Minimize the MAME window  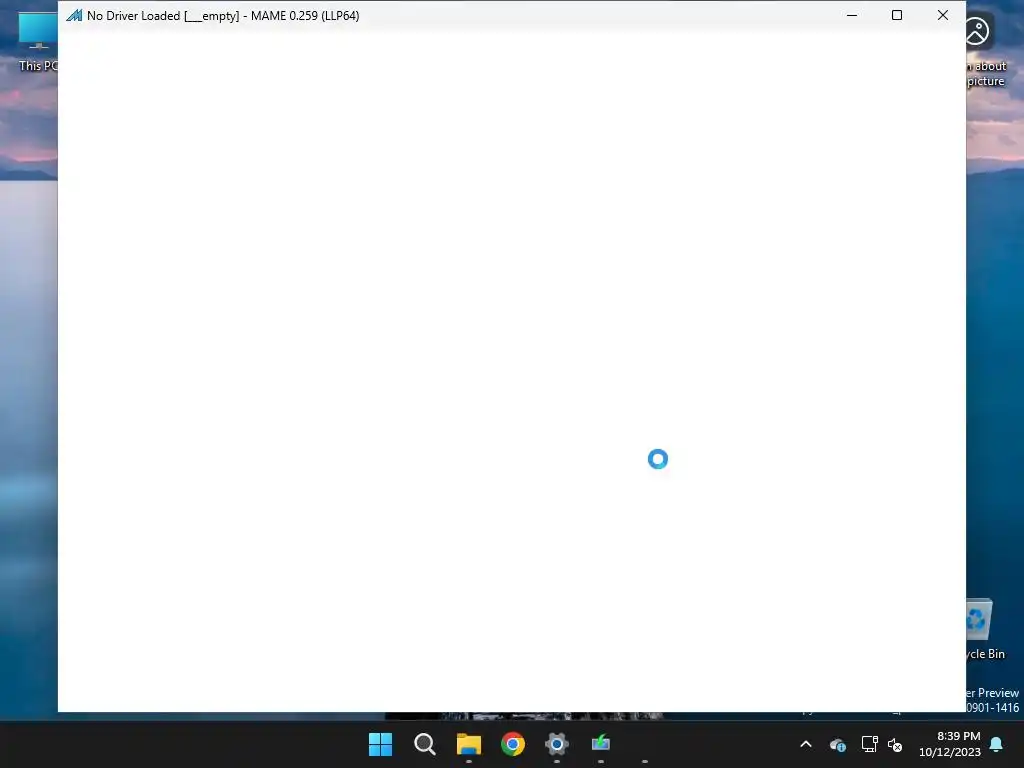[852, 15]
